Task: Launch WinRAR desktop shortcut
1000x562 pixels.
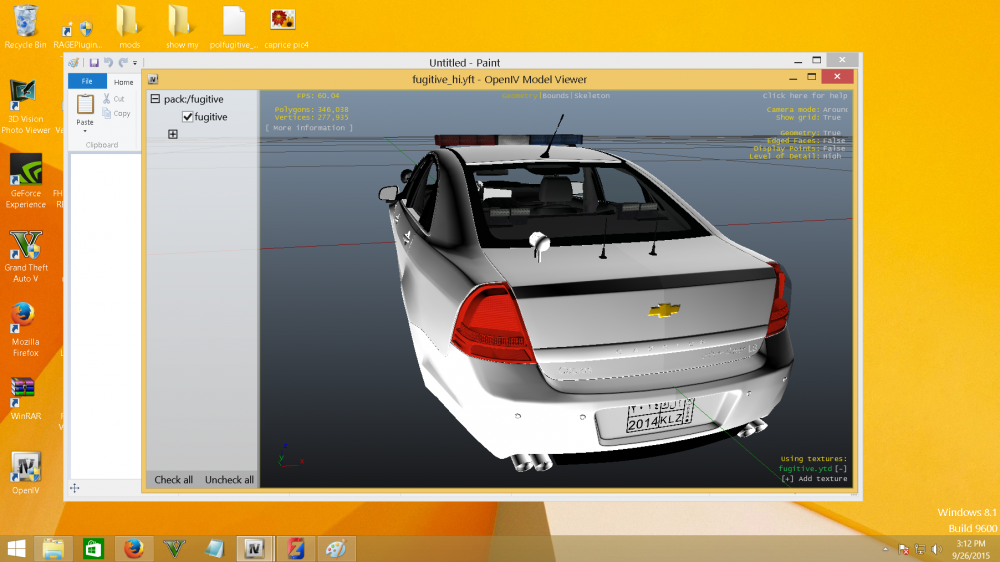Action: 26,399
